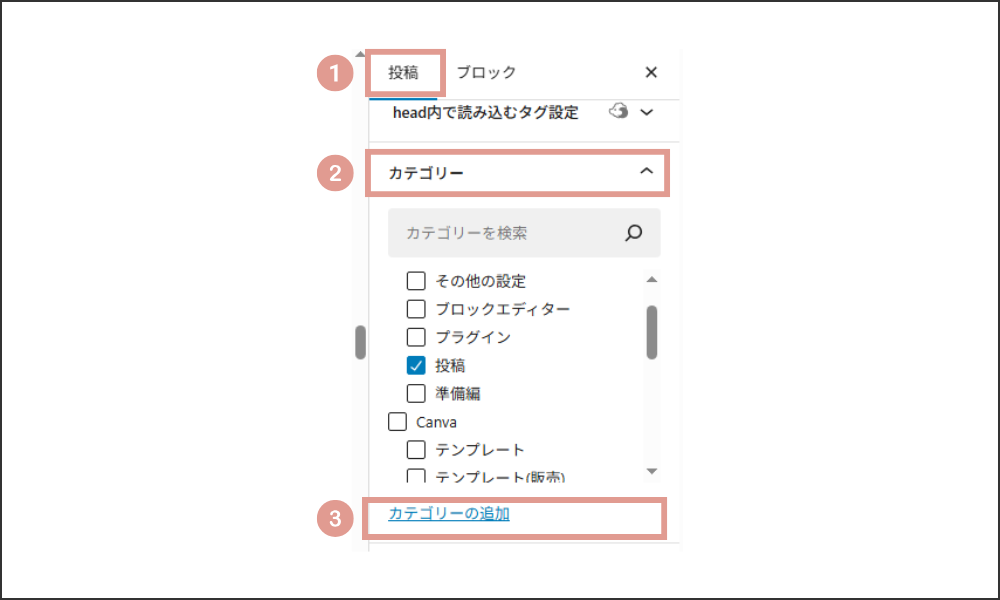Expand head内で読み込むタグ設定 panel chevron
Screen dimensions: 1000x600
coord(647,112)
